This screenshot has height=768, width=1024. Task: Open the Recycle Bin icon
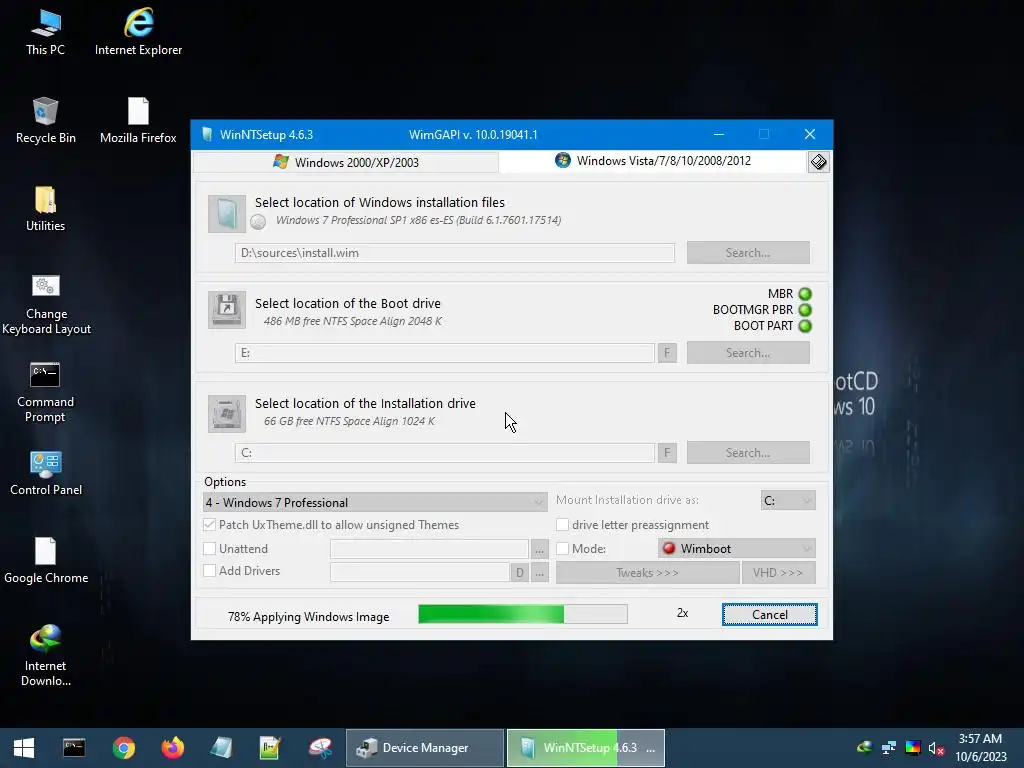click(45, 121)
